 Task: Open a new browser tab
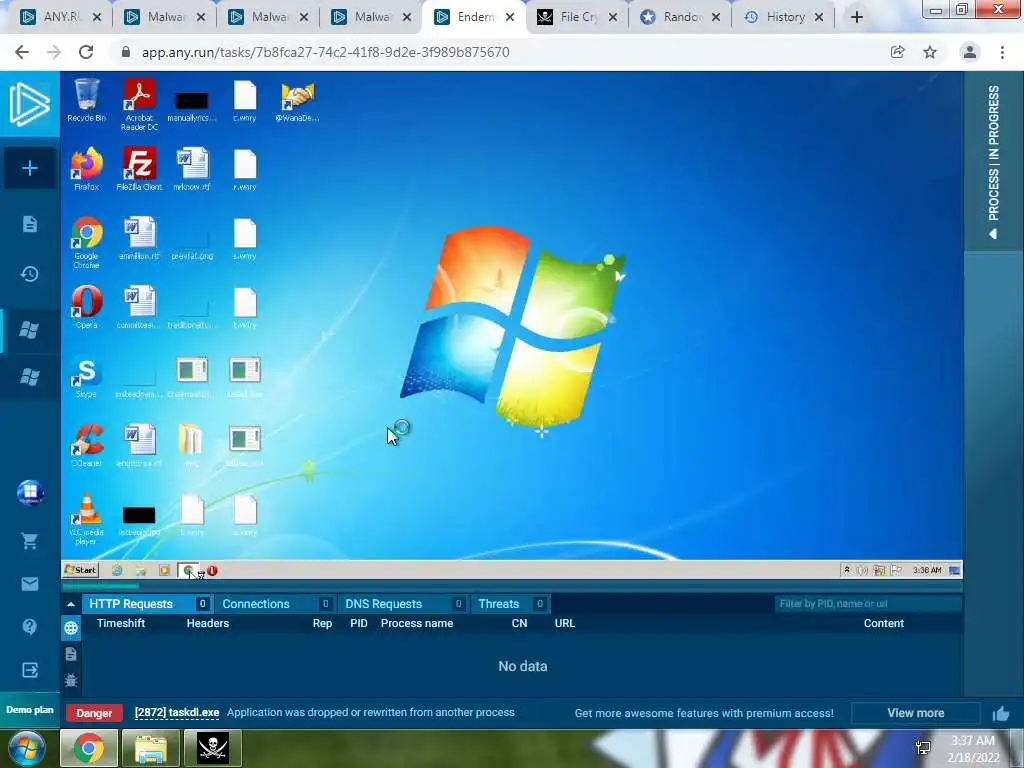[857, 17]
